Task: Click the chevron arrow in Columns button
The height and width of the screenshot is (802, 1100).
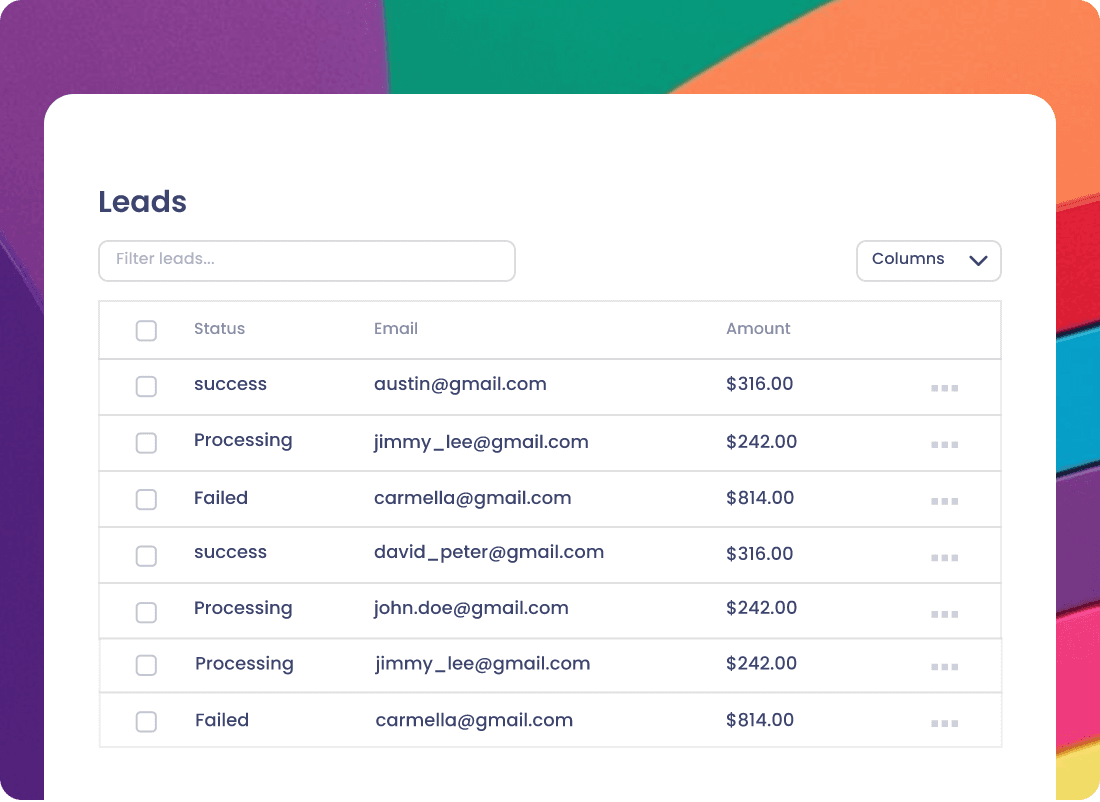Action: click(x=978, y=260)
